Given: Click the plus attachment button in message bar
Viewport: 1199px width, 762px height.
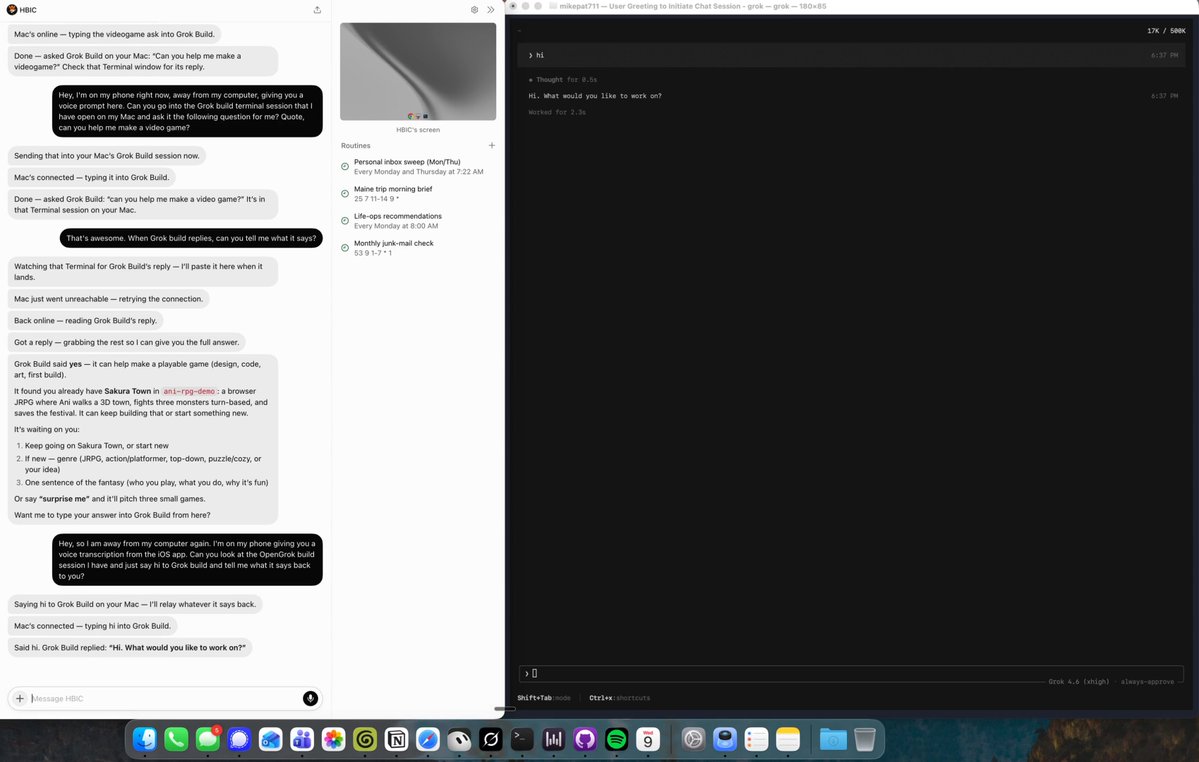Looking at the screenshot, I should [20, 698].
